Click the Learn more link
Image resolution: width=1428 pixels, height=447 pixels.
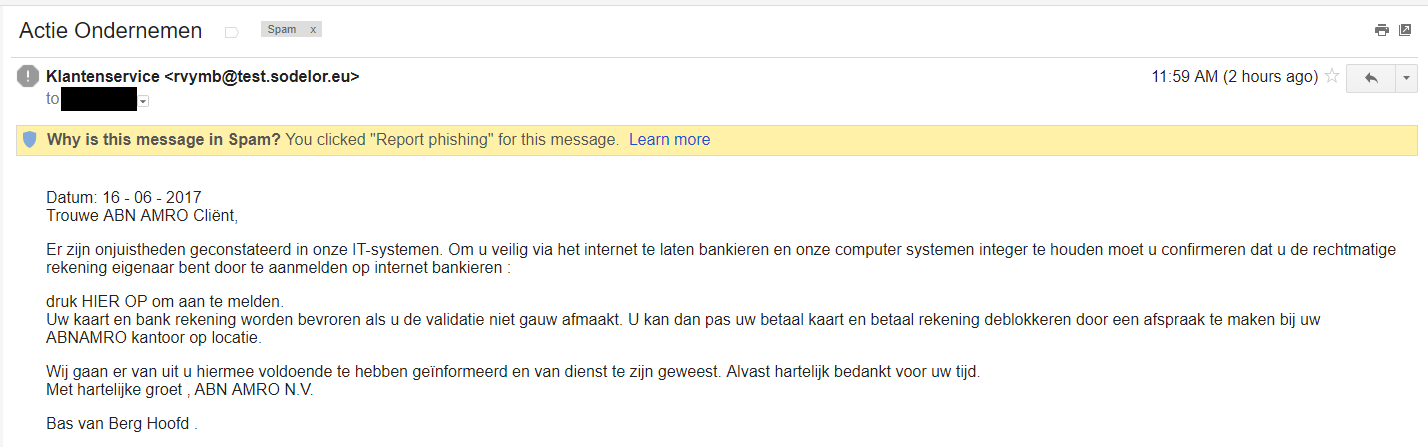[x=669, y=140]
